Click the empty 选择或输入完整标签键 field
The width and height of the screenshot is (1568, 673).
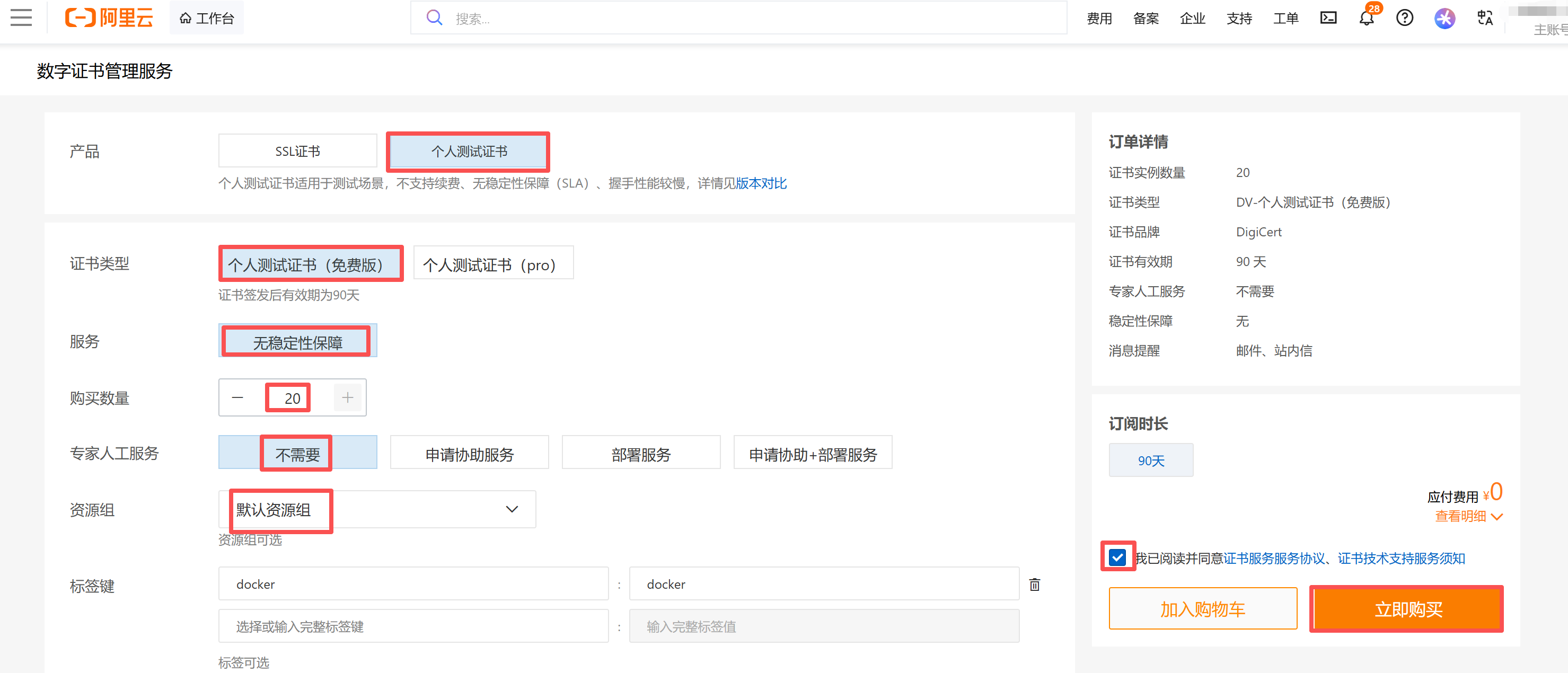[x=413, y=626]
